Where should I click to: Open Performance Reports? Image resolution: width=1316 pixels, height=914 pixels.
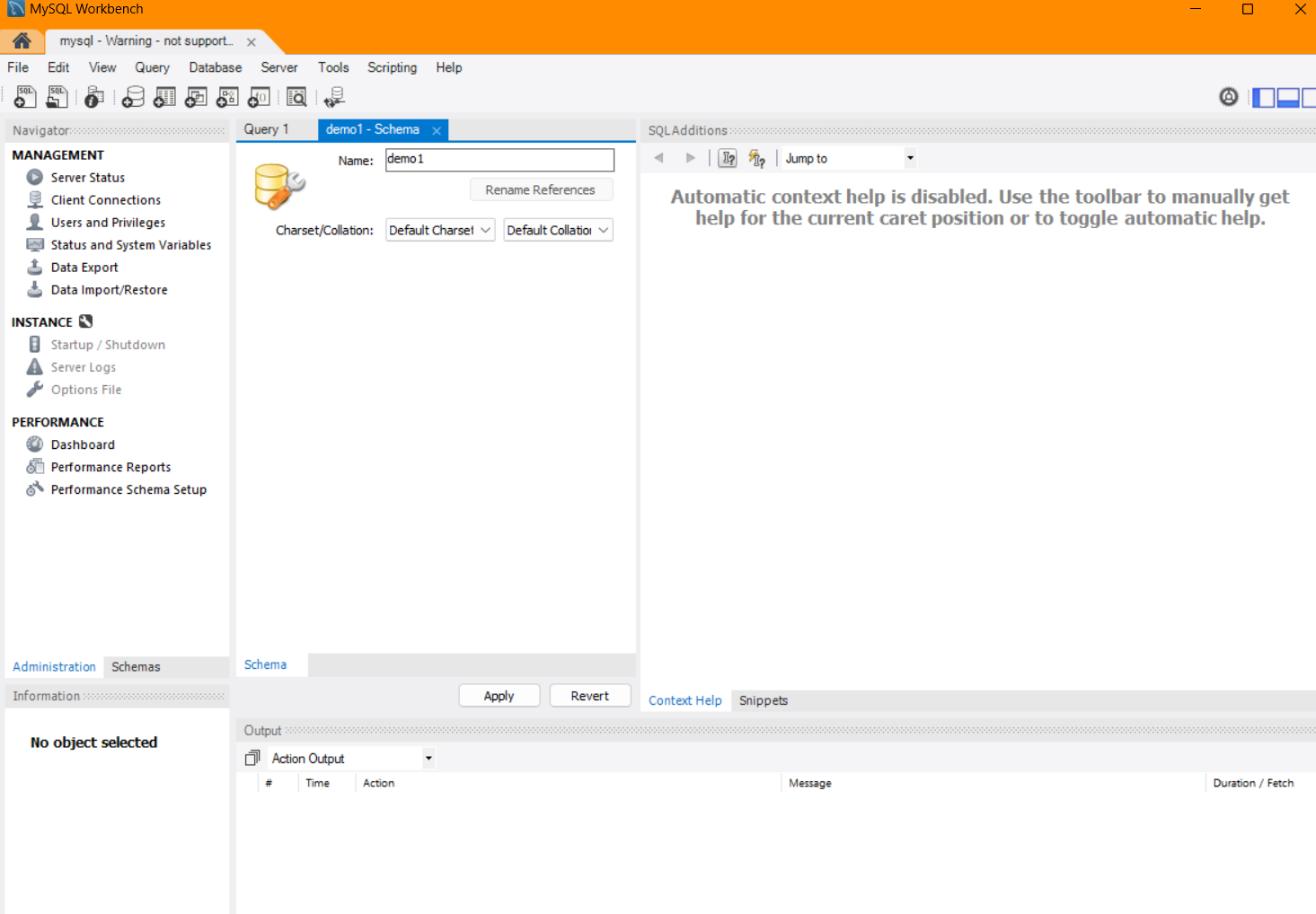pyautogui.click(x=110, y=467)
